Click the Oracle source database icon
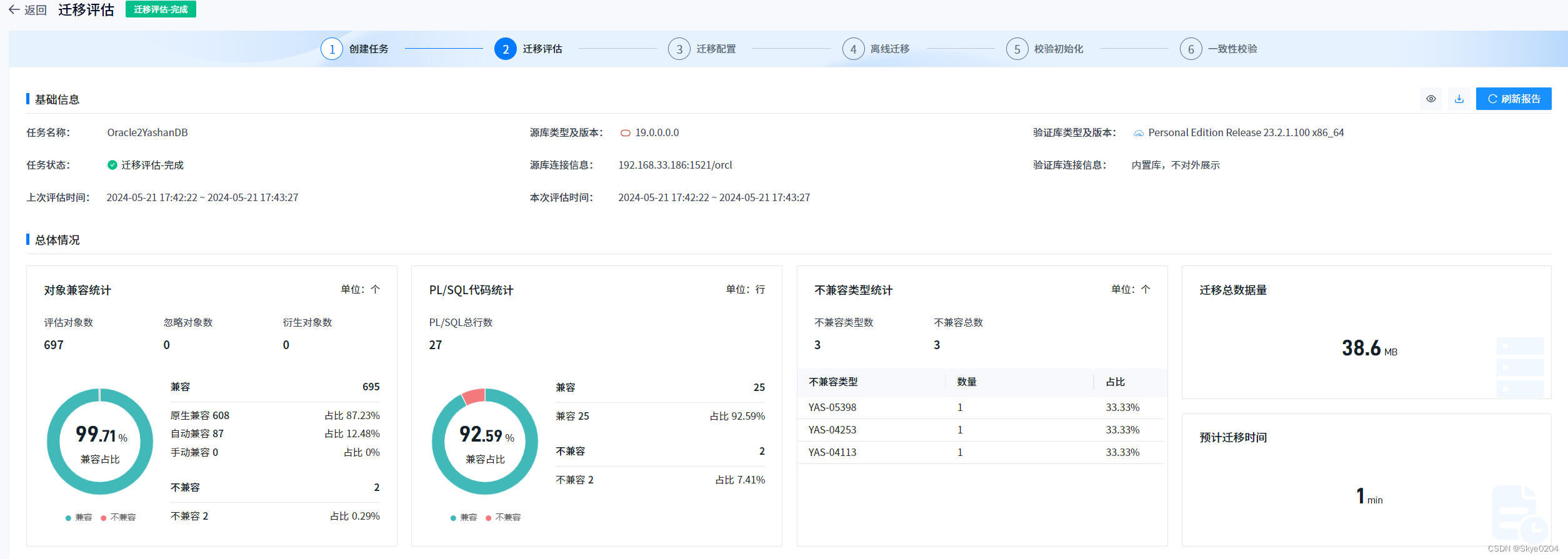The image size is (1568, 559). (x=625, y=133)
